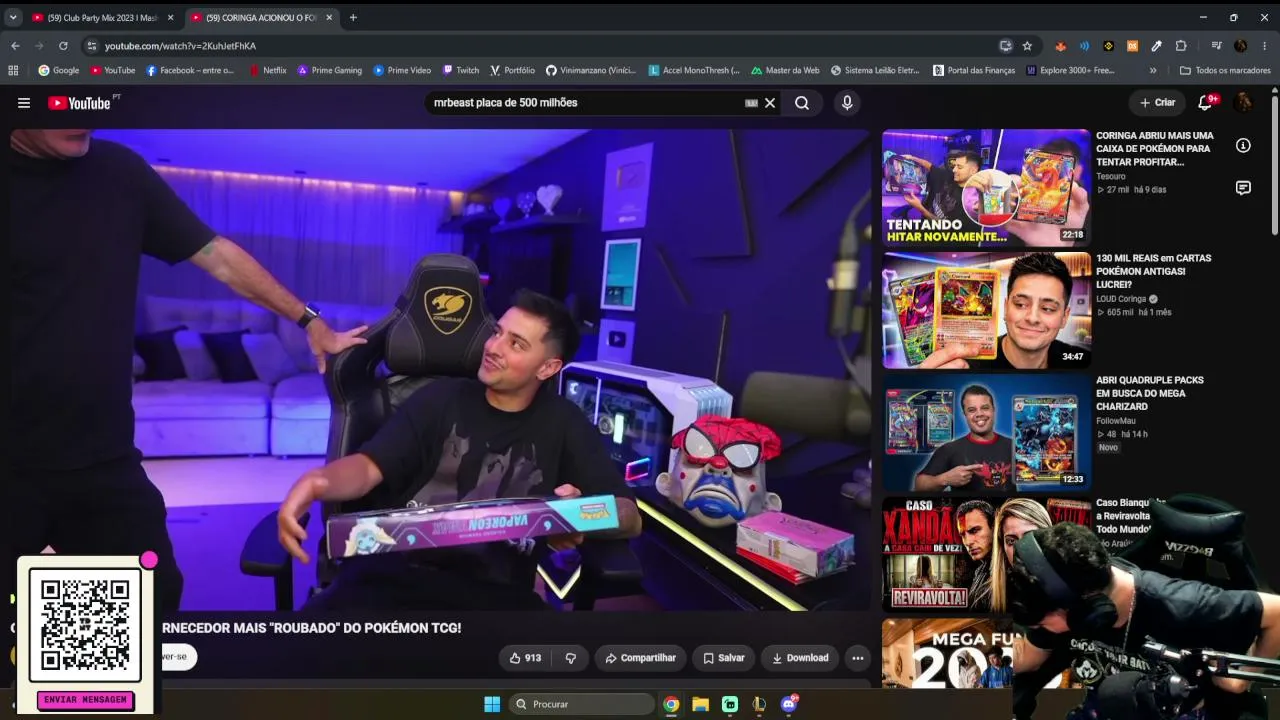Open the YouTube bookmark in bookmarks bar

tap(113, 71)
